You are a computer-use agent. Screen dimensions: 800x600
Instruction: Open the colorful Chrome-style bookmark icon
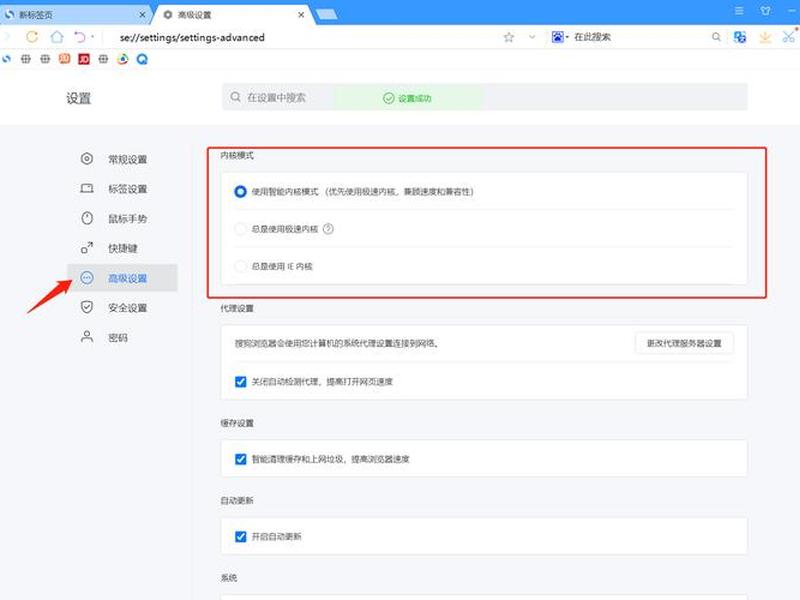pos(122,59)
